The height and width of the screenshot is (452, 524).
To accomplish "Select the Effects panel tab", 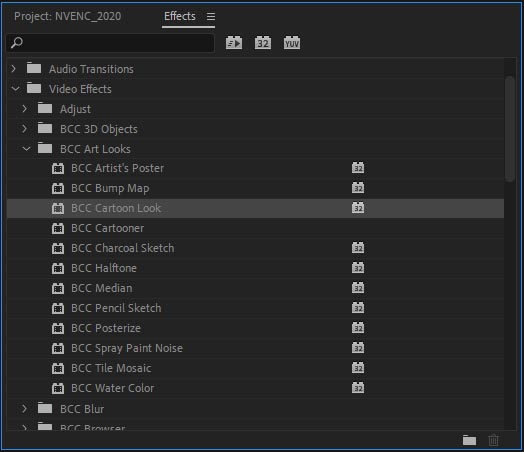I will [x=180, y=16].
